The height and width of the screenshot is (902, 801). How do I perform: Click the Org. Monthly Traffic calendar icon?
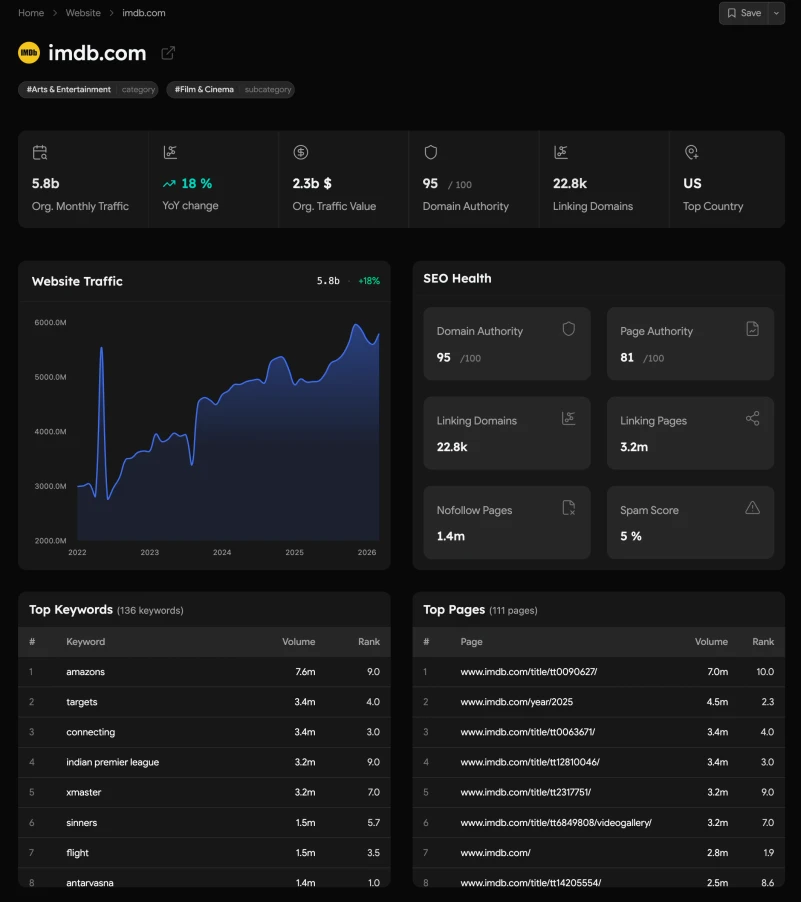tap(40, 152)
